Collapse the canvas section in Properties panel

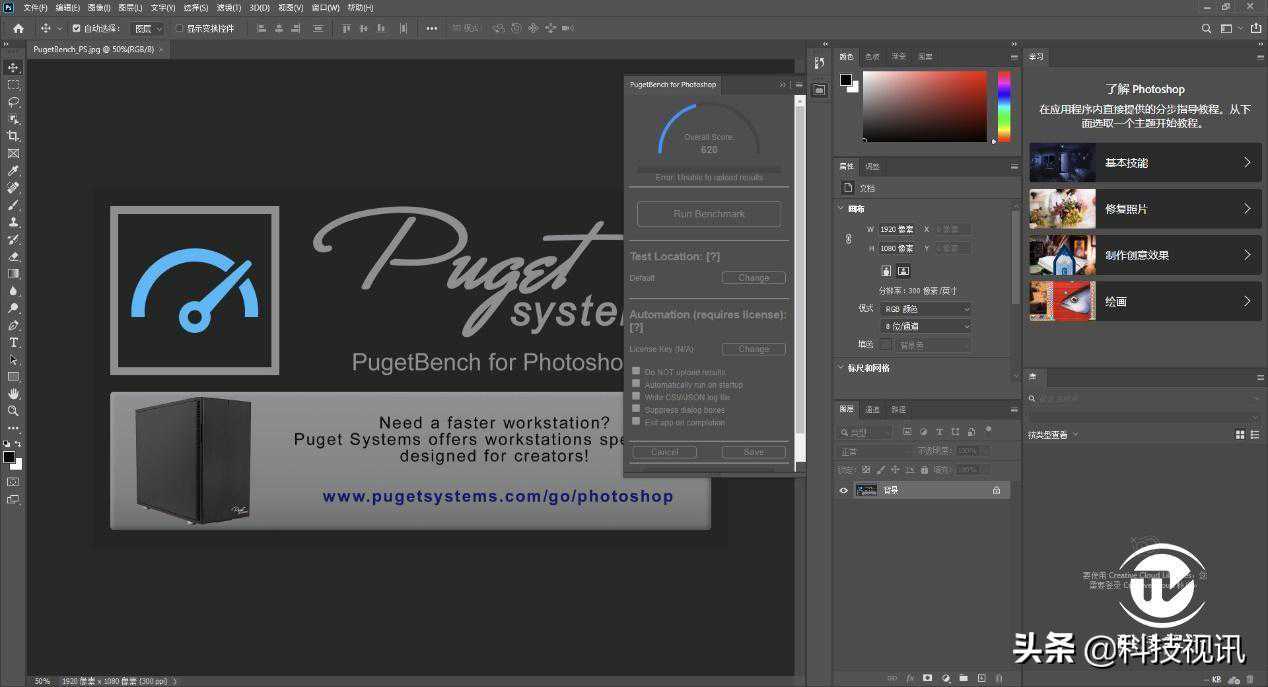(x=840, y=209)
